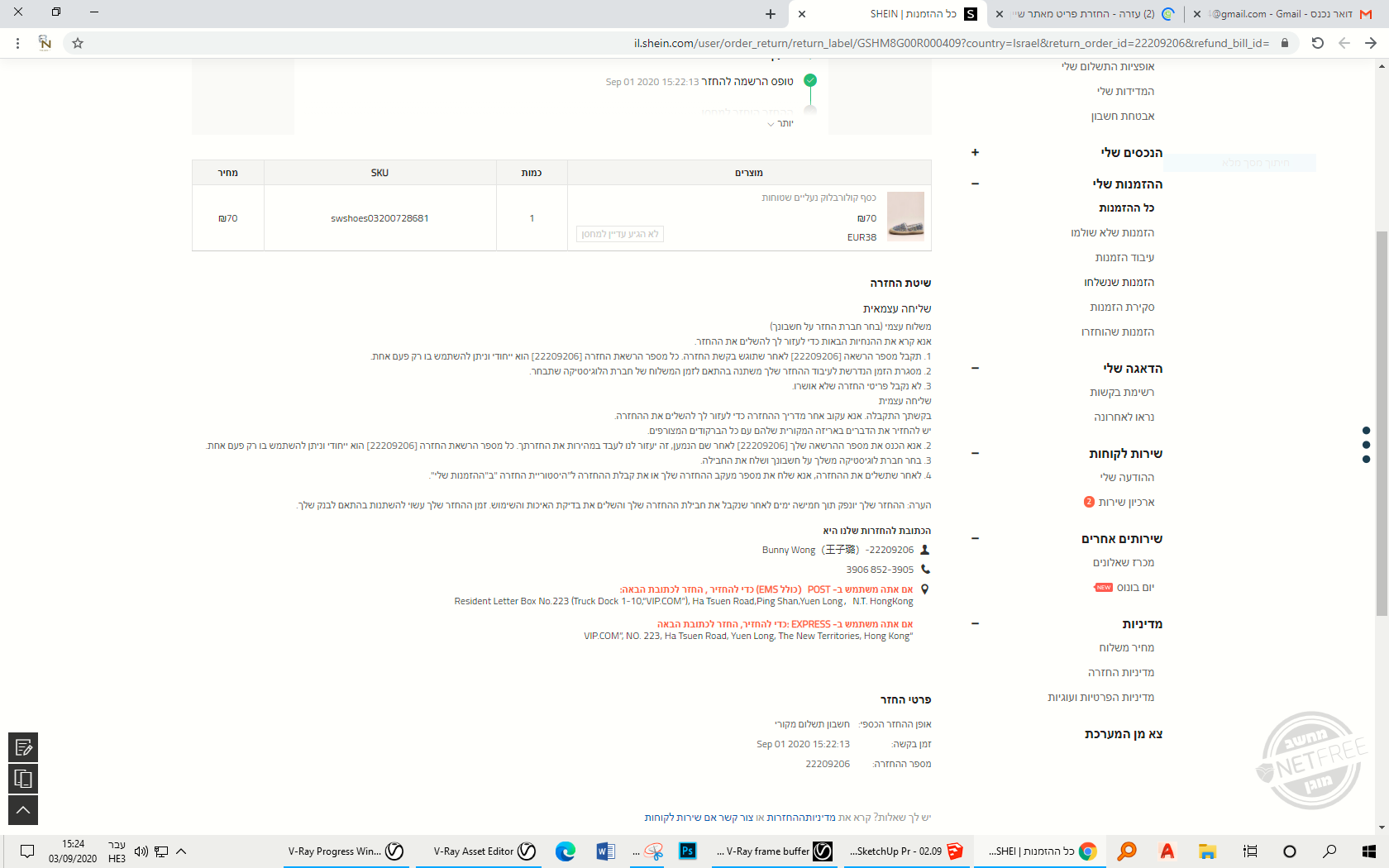This screenshot has width=1389, height=868.
Task: Open עיבוד הזמנות in the sidebar
Action: pyautogui.click(x=1124, y=257)
